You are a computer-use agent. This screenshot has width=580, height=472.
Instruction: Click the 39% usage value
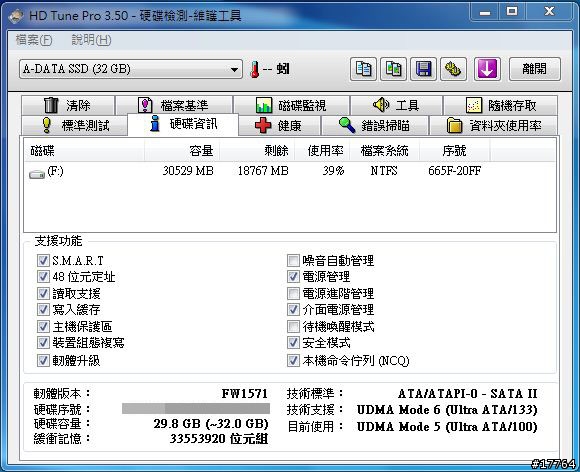point(333,171)
